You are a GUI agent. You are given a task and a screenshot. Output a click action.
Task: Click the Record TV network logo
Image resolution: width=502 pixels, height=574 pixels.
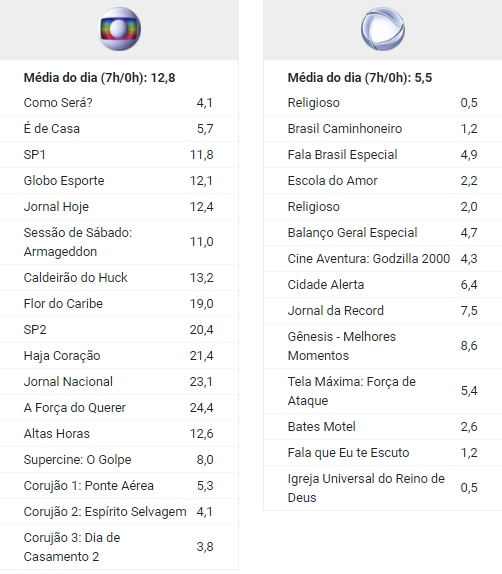click(x=383, y=29)
